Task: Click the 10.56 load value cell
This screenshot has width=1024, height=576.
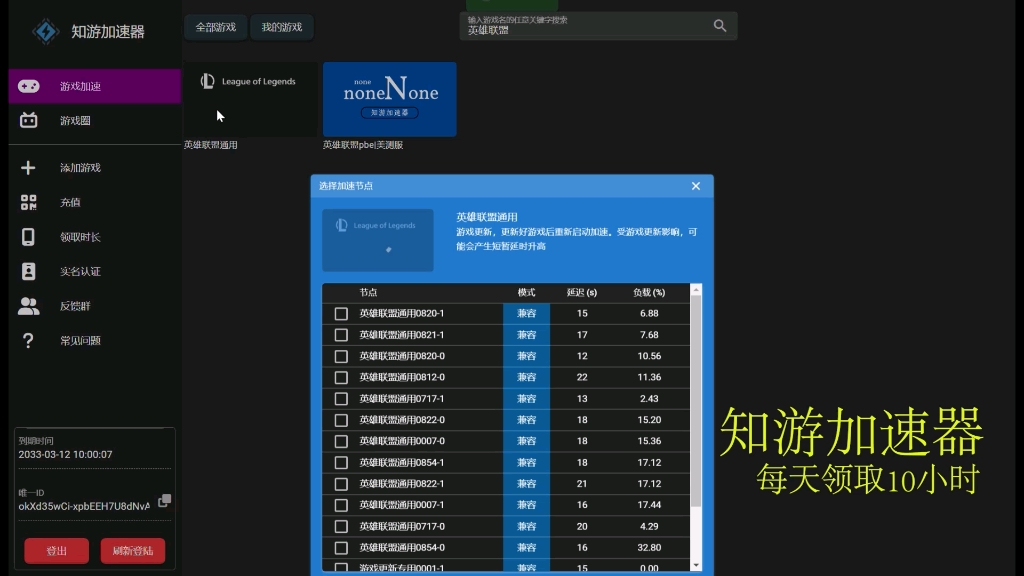Action: tap(649, 357)
